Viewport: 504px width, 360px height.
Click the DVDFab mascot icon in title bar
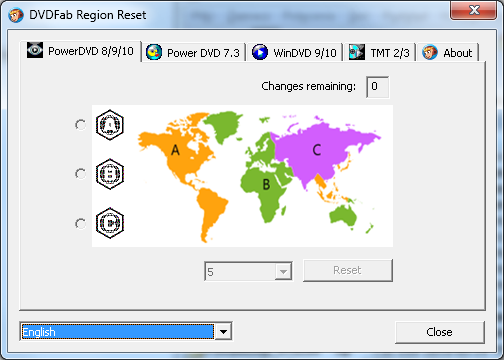tap(16, 15)
